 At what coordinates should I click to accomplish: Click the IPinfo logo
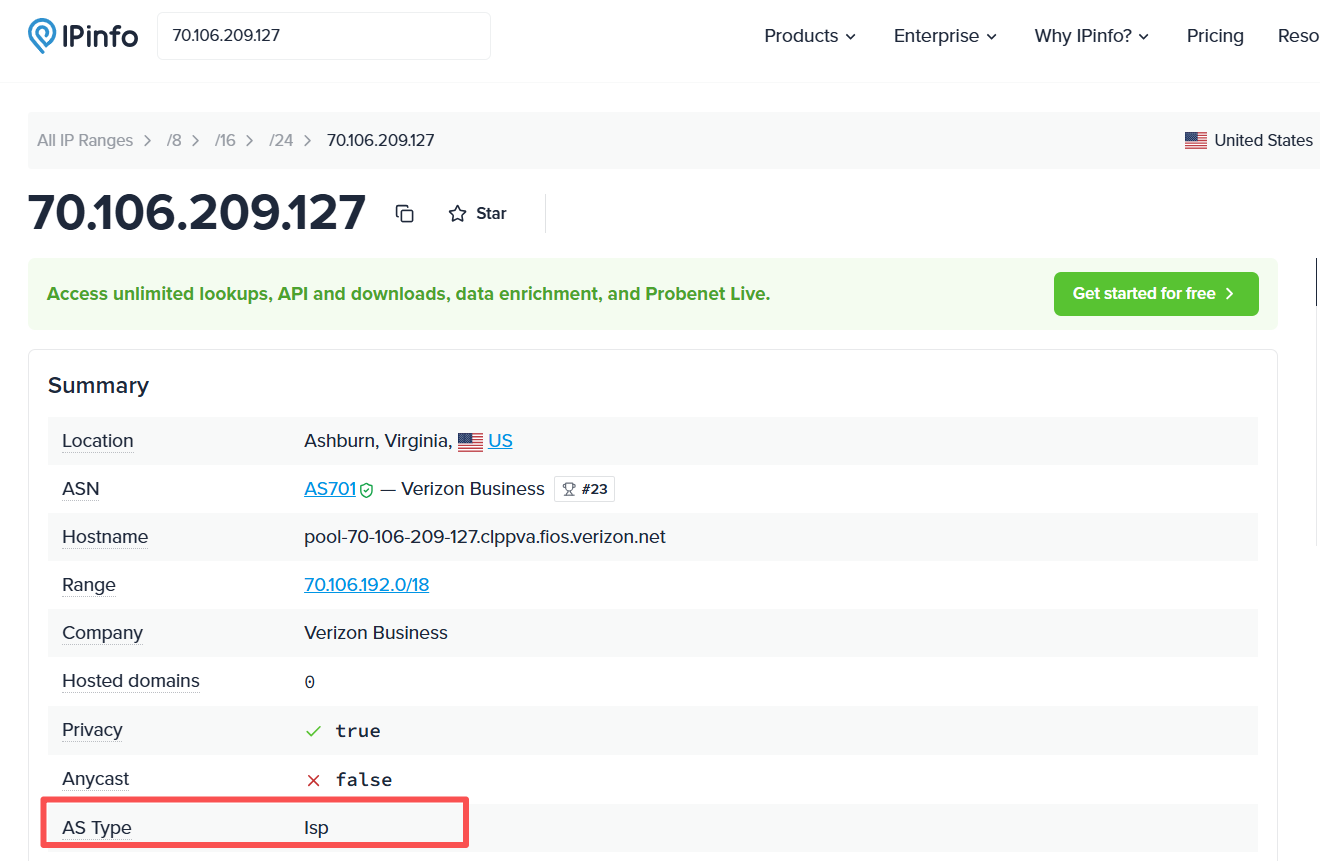point(83,36)
